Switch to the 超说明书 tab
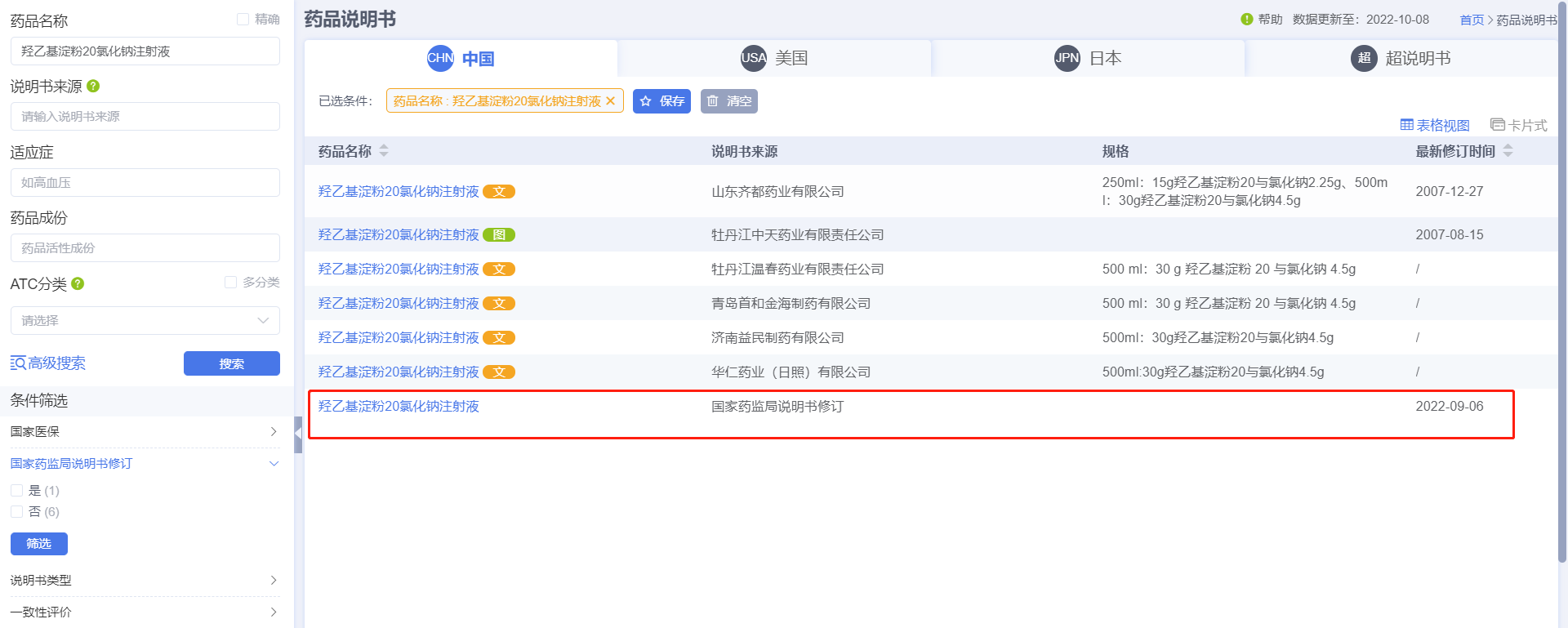This screenshot has width=1568, height=628. click(1401, 58)
